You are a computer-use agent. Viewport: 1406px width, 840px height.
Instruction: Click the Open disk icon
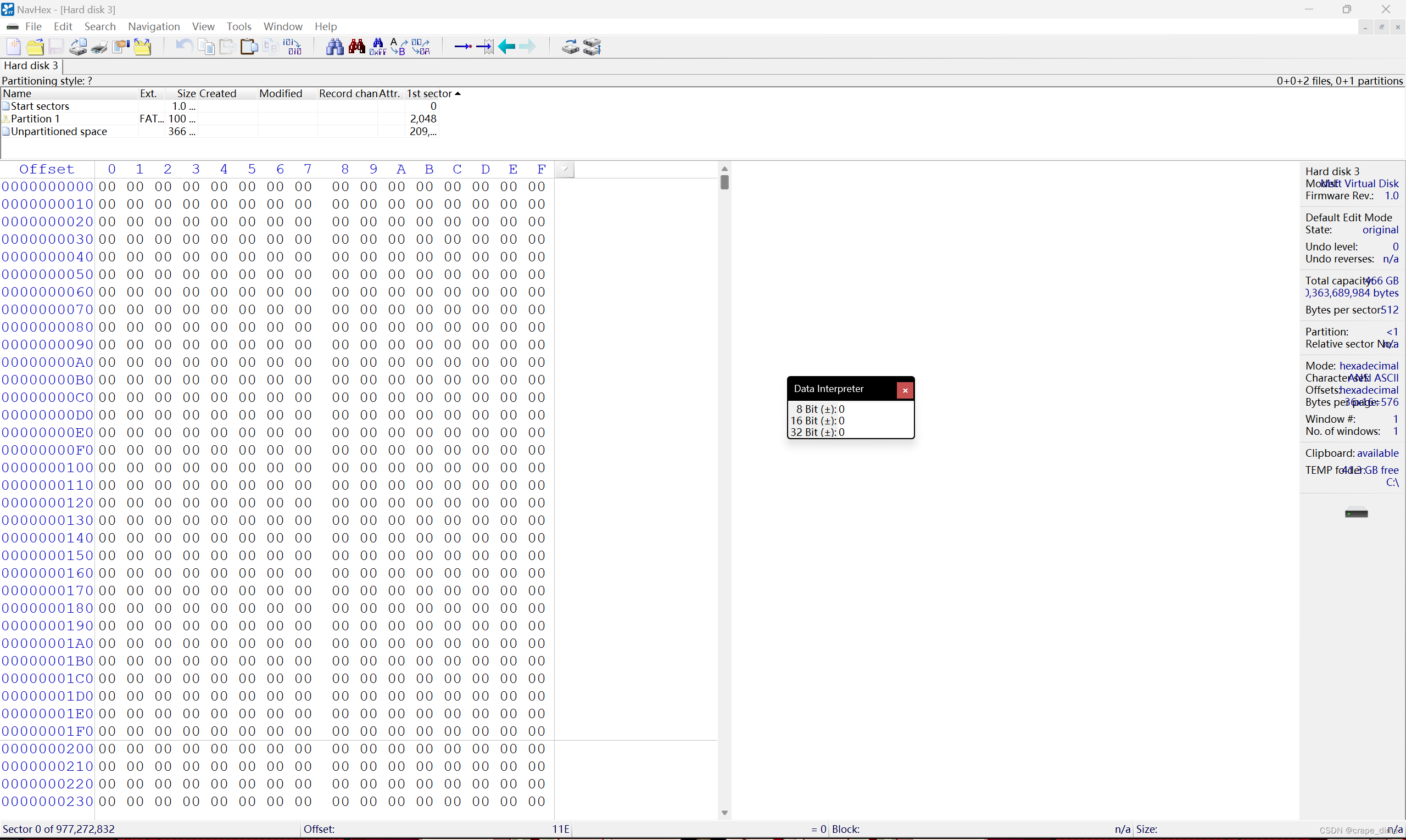pos(570,47)
